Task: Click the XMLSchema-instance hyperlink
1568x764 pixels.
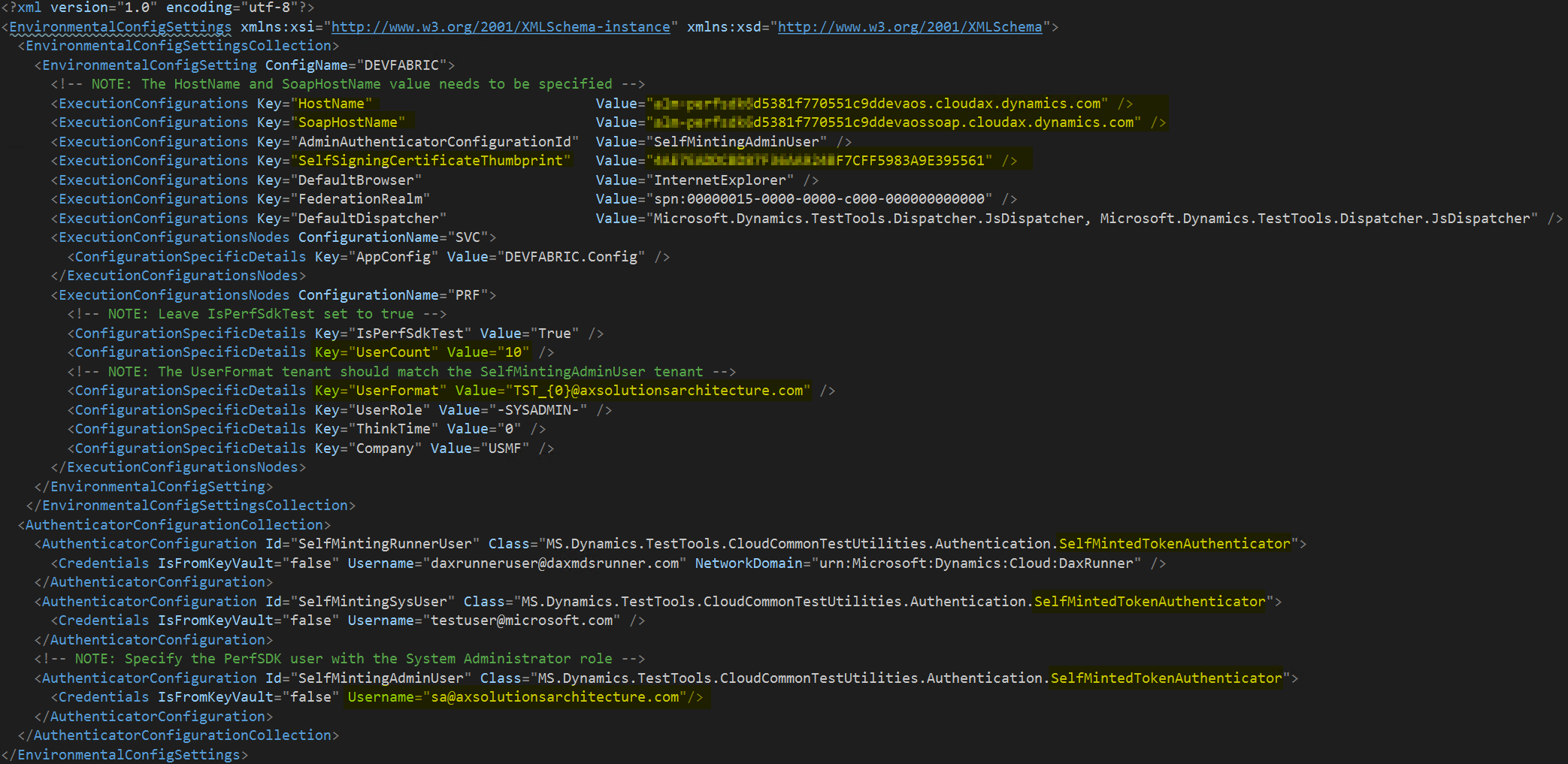Action: point(499,26)
